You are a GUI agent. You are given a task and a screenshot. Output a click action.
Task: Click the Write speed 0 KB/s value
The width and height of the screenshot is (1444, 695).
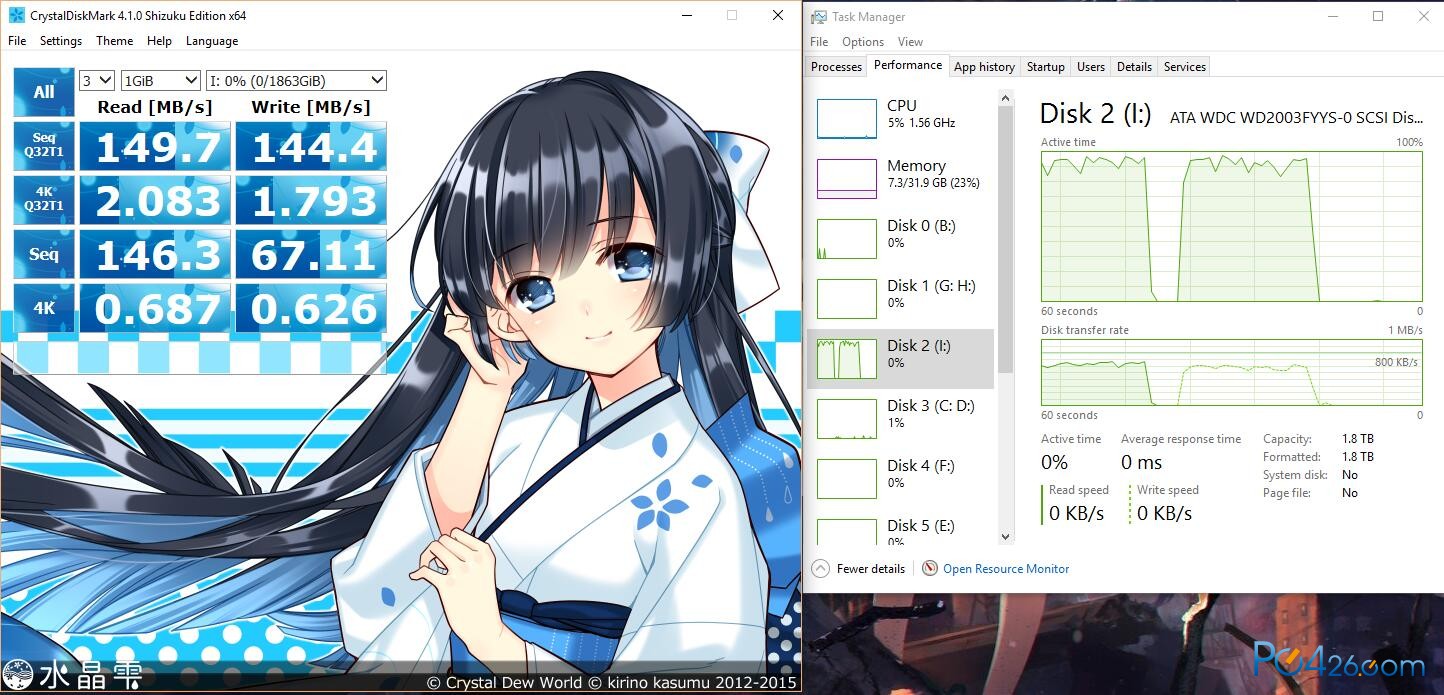point(1164,514)
